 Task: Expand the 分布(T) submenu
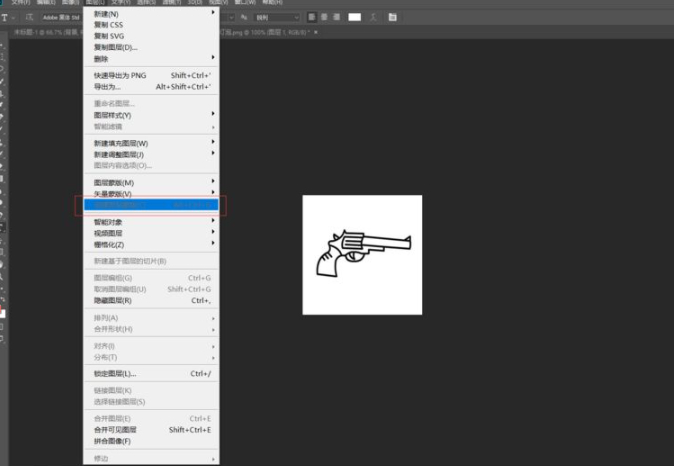coord(151,357)
